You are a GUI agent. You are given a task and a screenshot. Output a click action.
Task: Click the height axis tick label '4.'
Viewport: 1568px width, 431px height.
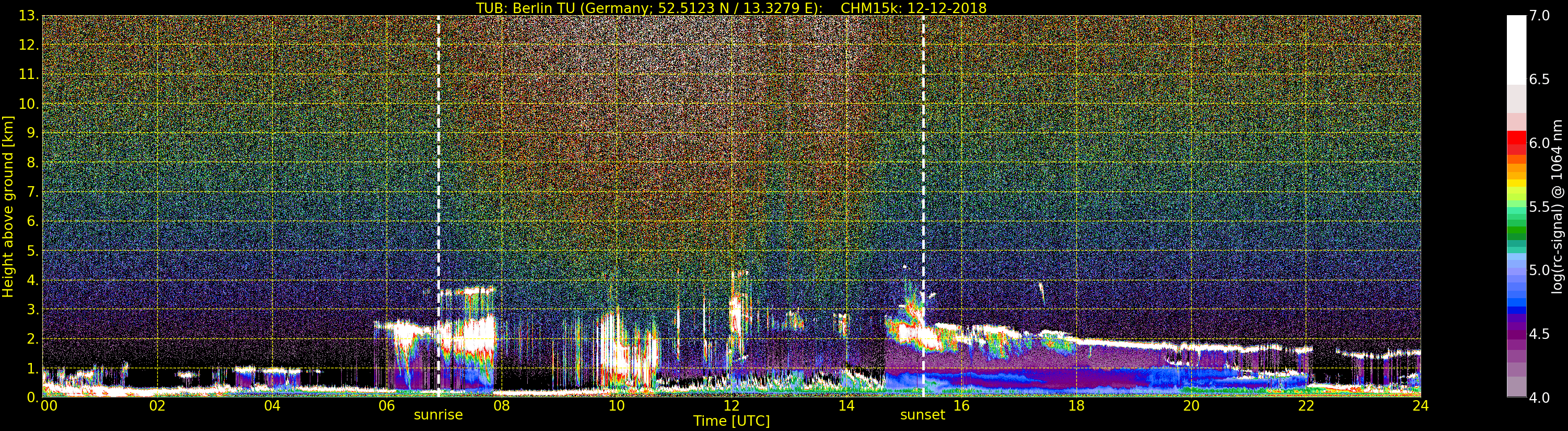(x=33, y=280)
